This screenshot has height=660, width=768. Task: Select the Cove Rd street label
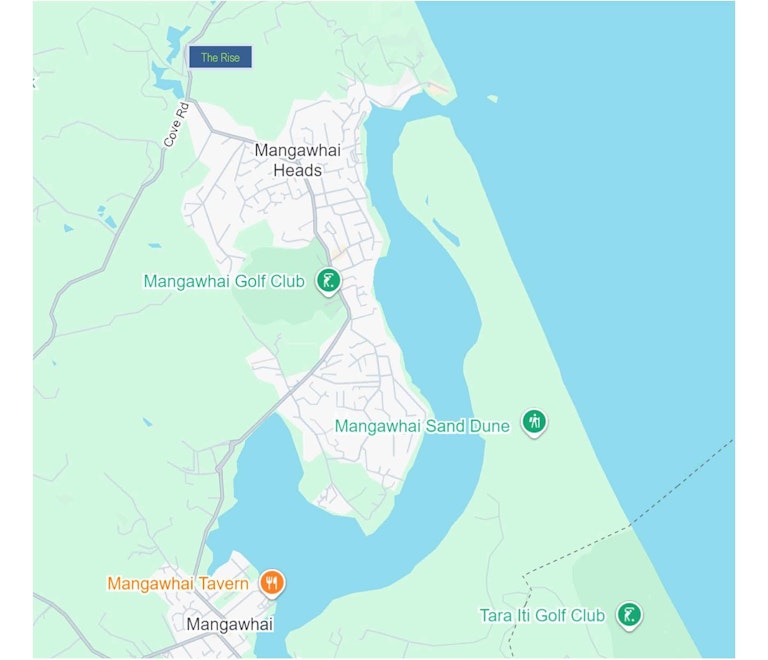click(176, 124)
